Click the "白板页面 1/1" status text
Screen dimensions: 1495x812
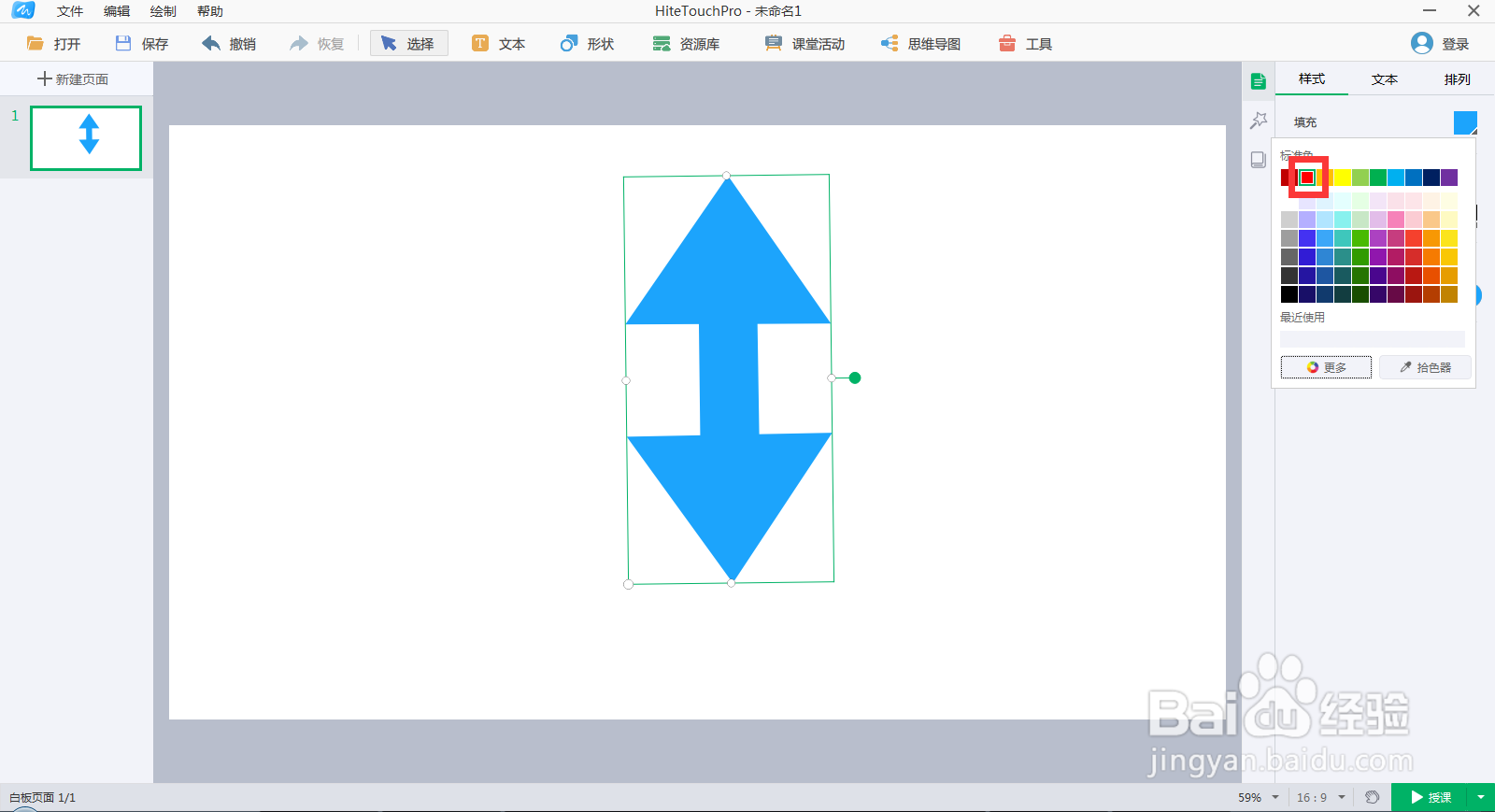click(42, 797)
